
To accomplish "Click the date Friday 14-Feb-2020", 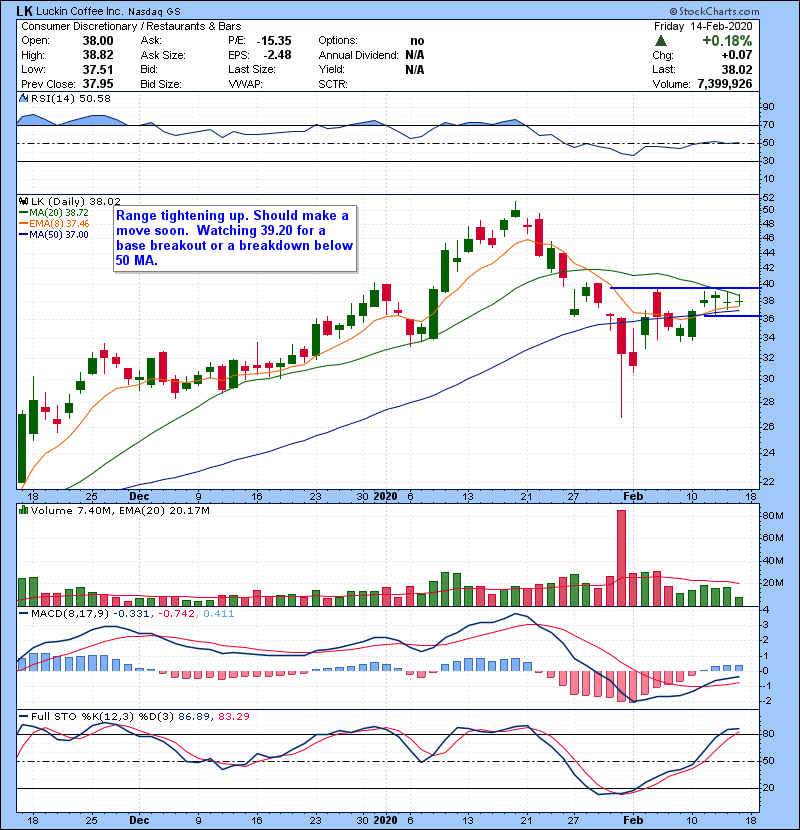I will (703, 26).
